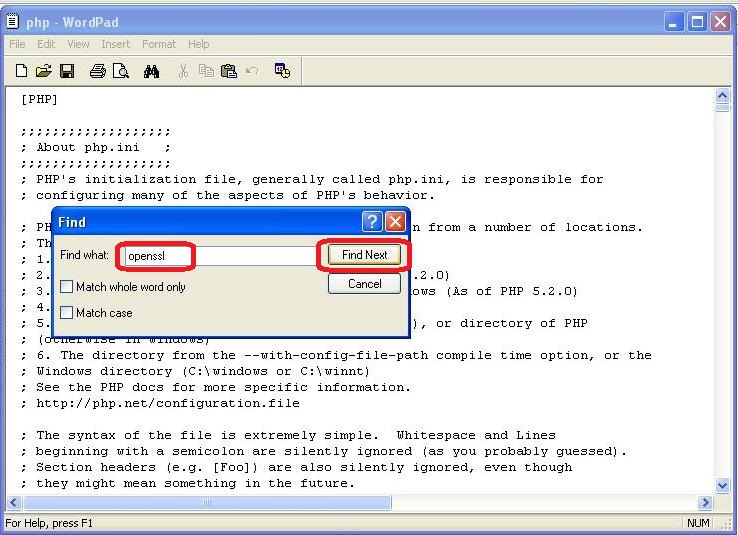Image resolution: width=738 pixels, height=535 pixels.
Task: Open the View menu
Action: [78, 44]
